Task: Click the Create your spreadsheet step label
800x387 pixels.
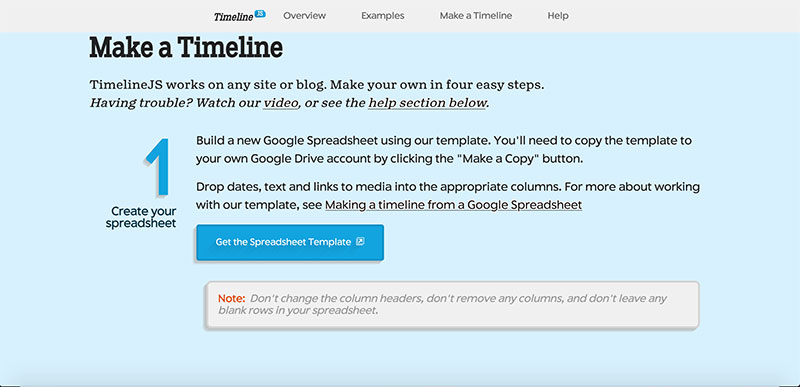Action: coord(142,217)
